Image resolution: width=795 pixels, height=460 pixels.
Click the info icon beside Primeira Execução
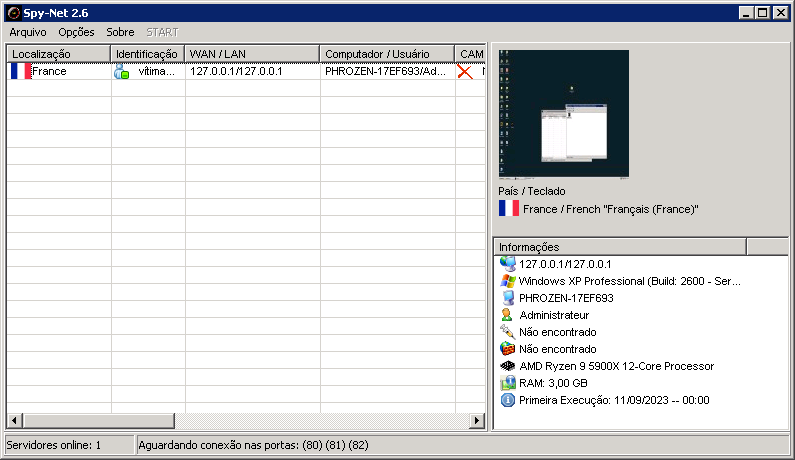[507, 400]
